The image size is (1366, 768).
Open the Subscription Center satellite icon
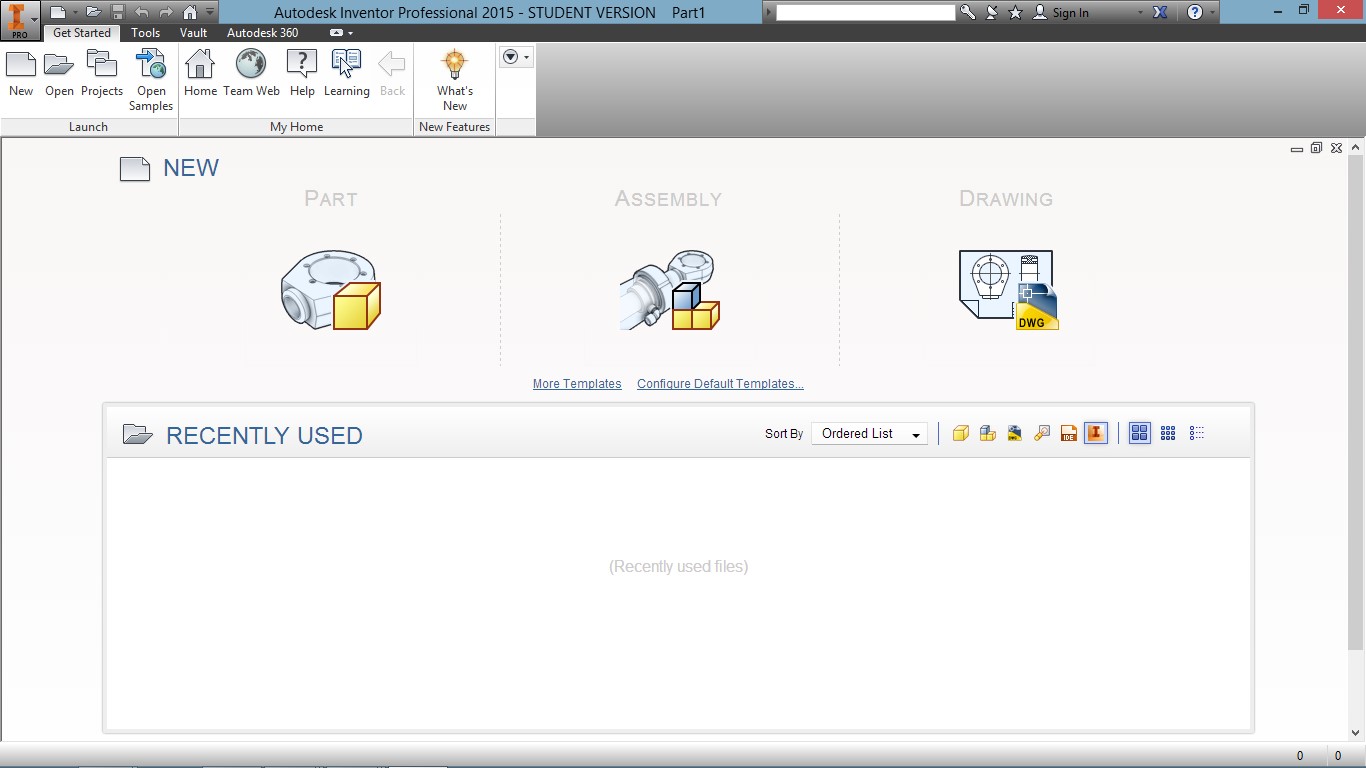992,12
